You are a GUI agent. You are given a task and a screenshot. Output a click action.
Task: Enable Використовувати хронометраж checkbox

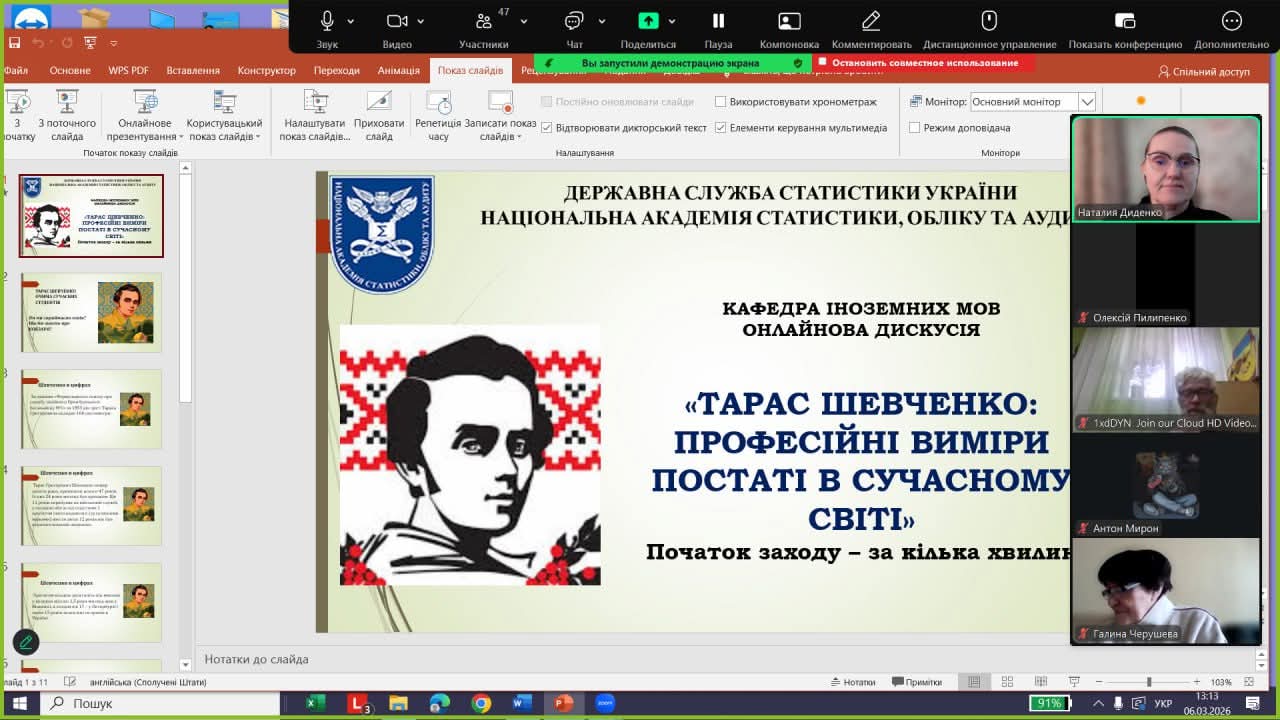point(721,102)
